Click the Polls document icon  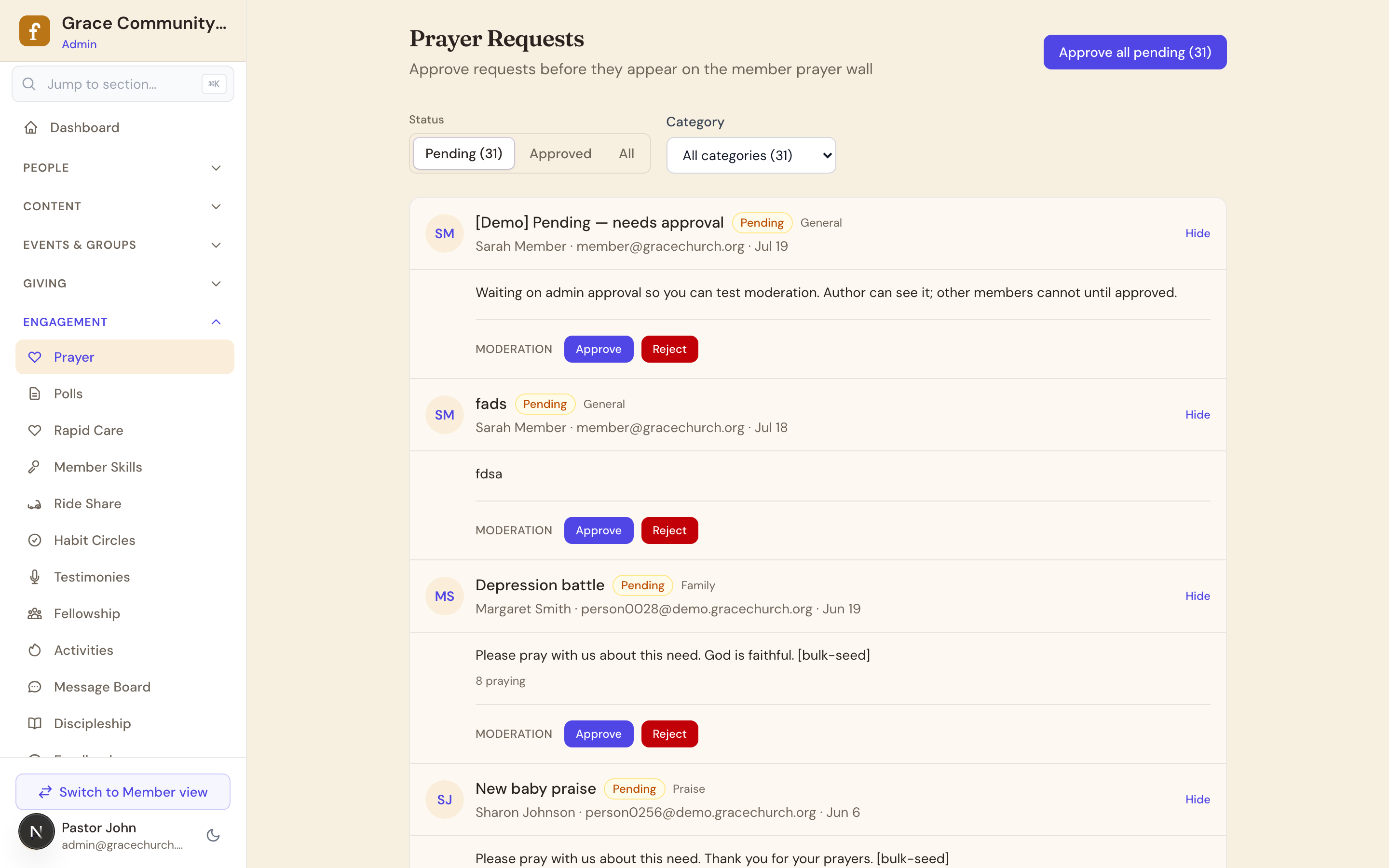[35, 394]
